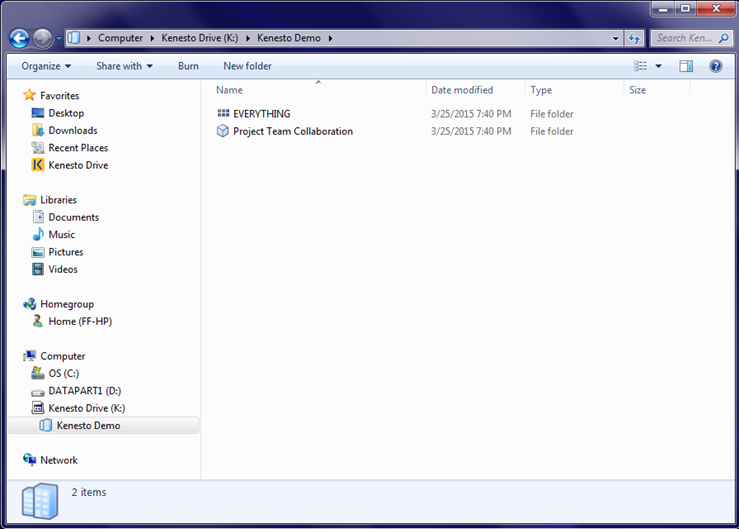This screenshot has width=739, height=529.
Task: Open Downloads from Favorites
Action: [x=73, y=130]
